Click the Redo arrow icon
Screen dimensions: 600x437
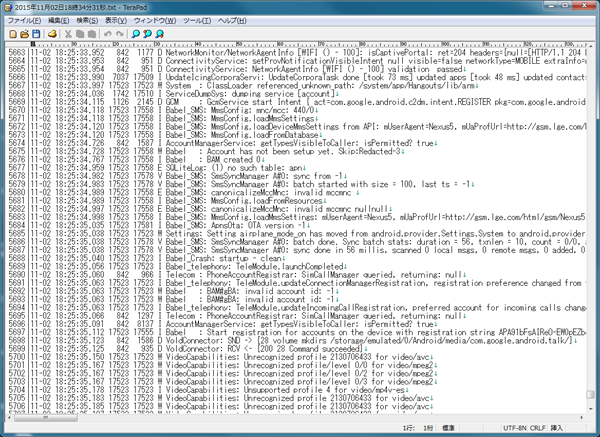(120, 34)
